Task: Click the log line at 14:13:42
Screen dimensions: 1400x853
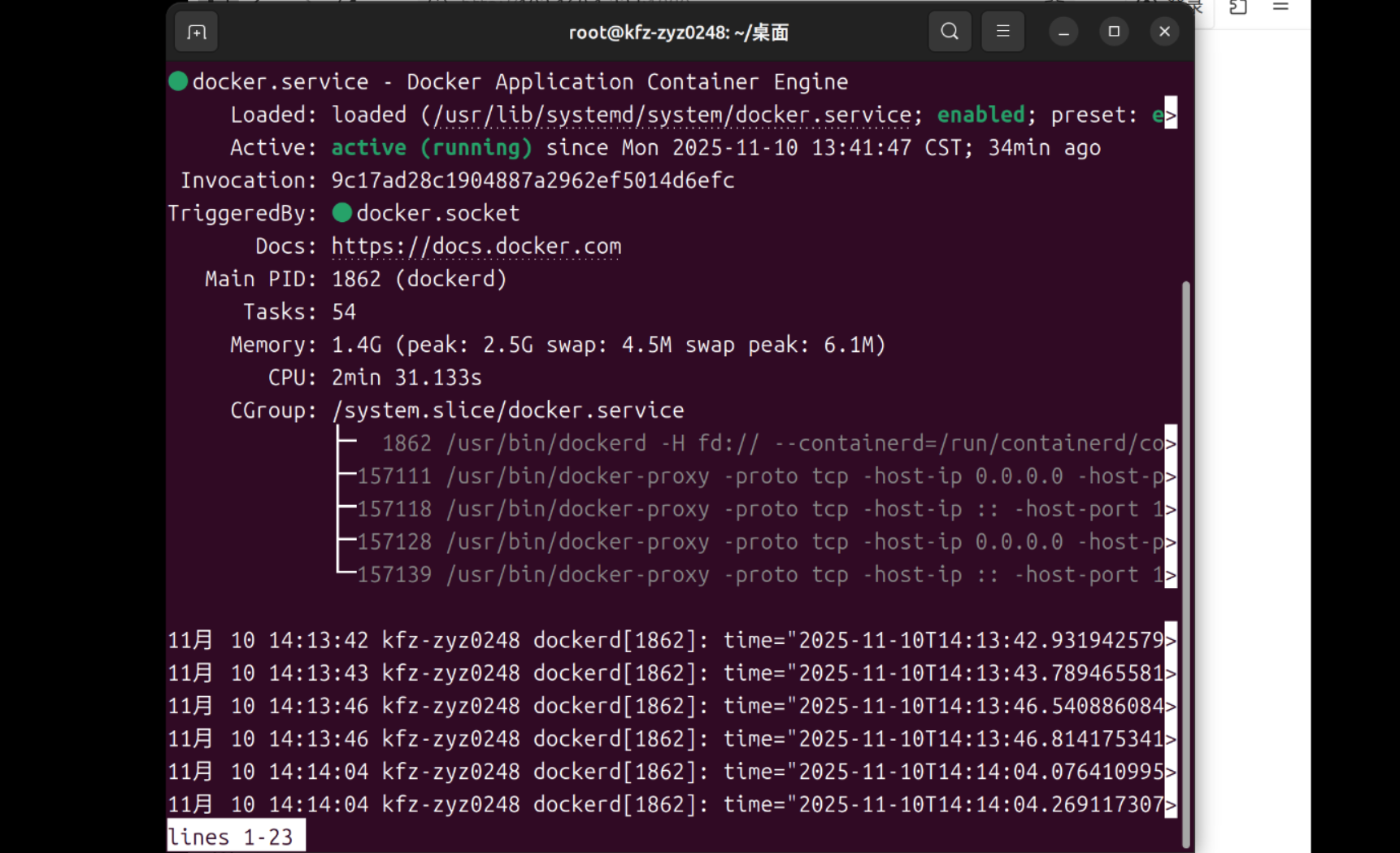Action: coord(672,641)
